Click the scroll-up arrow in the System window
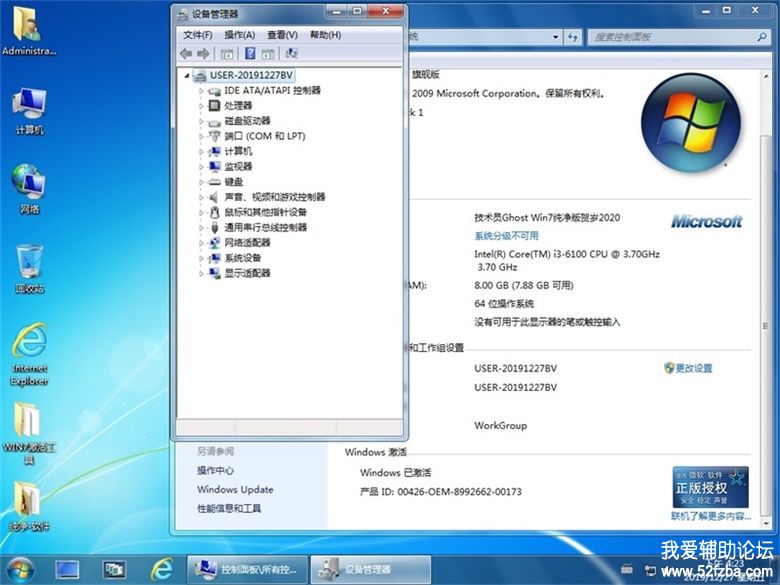 click(x=765, y=76)
